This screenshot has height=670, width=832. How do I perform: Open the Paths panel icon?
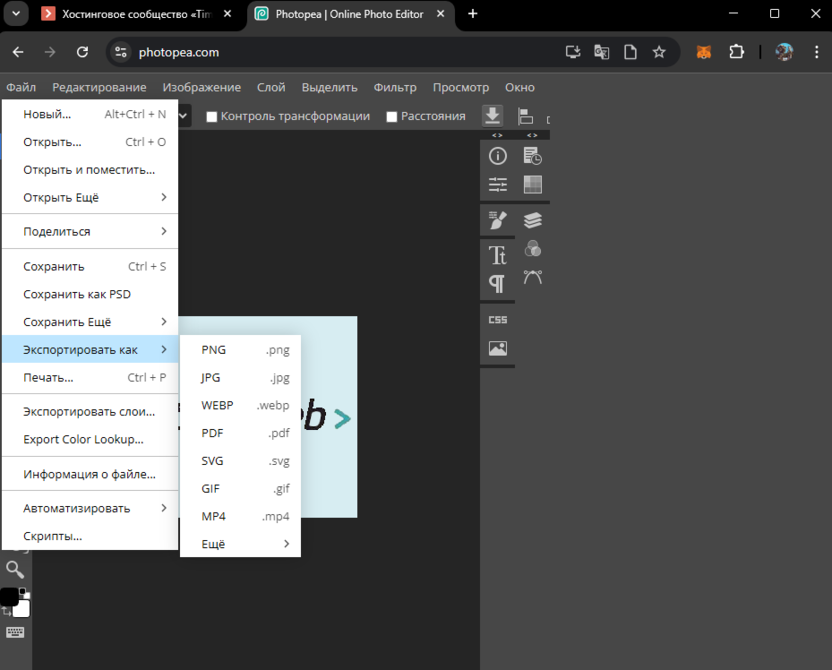(x=532, y=277)
